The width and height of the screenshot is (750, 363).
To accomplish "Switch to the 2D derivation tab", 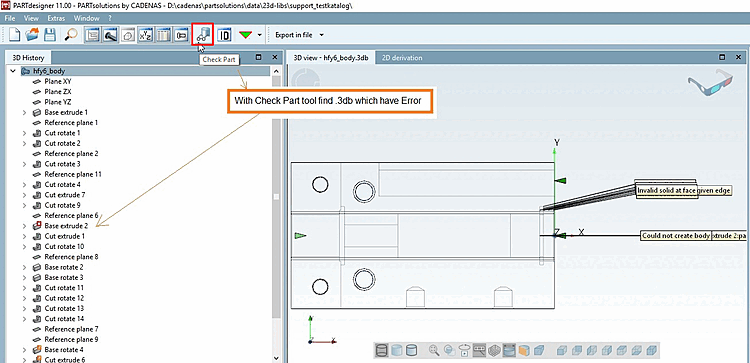I will pyautogui.click(x=401, y=57).
